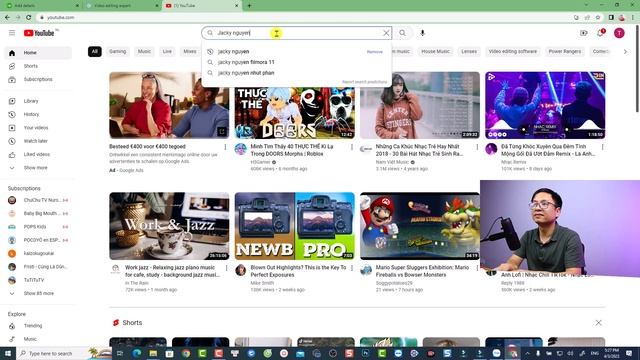This screenshot has height=360, width=640.
Task: Go to Home in the sidebar
Action: [x=38, y=53]
